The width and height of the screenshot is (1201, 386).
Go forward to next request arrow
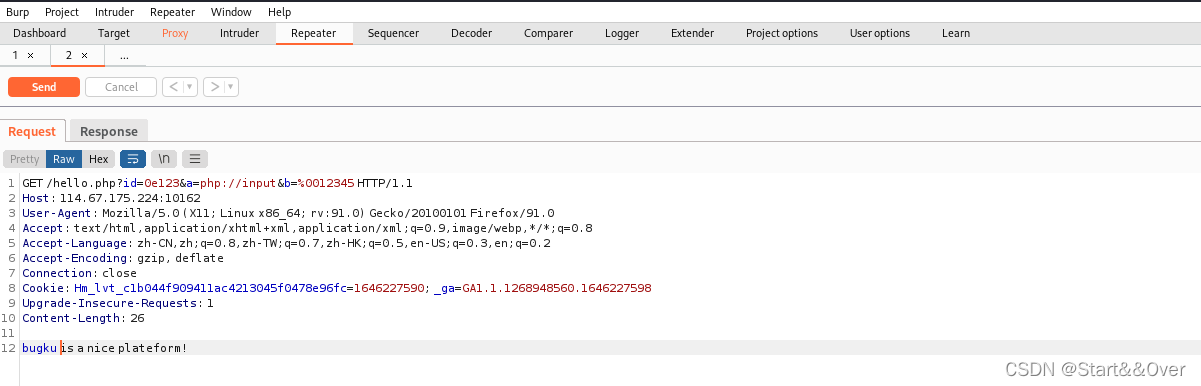coord(214,87)
